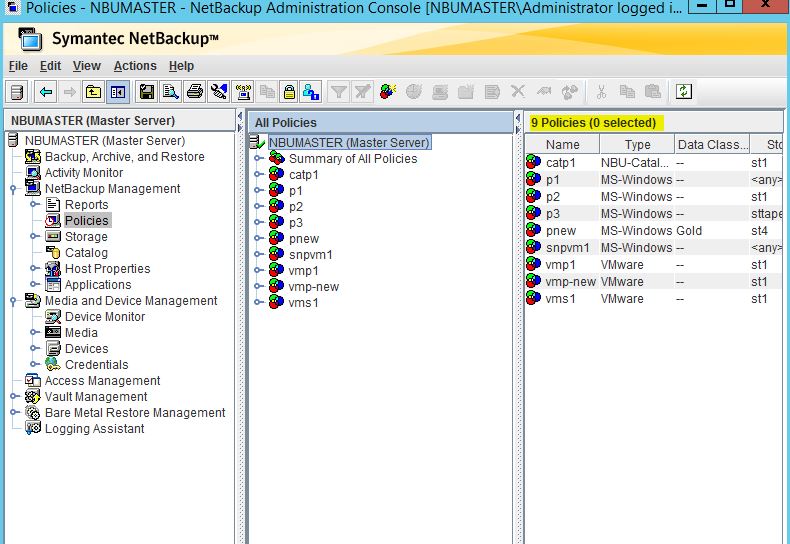Image resolution: width=790 pixels, height=544 pixels.
Task: Select Policies in the left tree
Action: click(87, 221)
